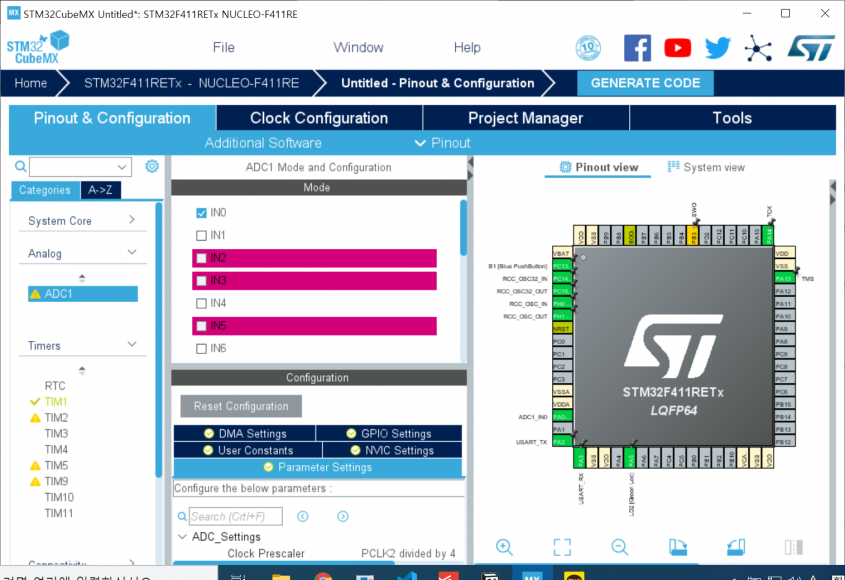Open the Window menu

tap(358, 47)
